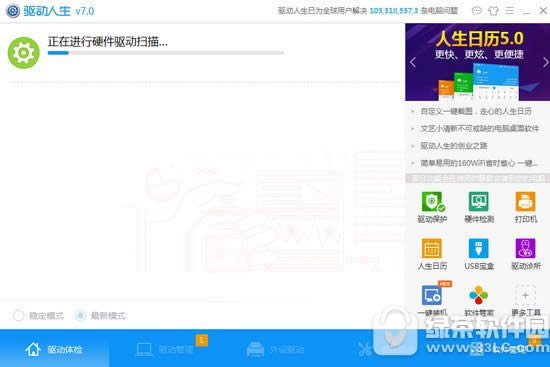Show next banner with right arrow
550x367 pixels.
click(x=545, y=62)
